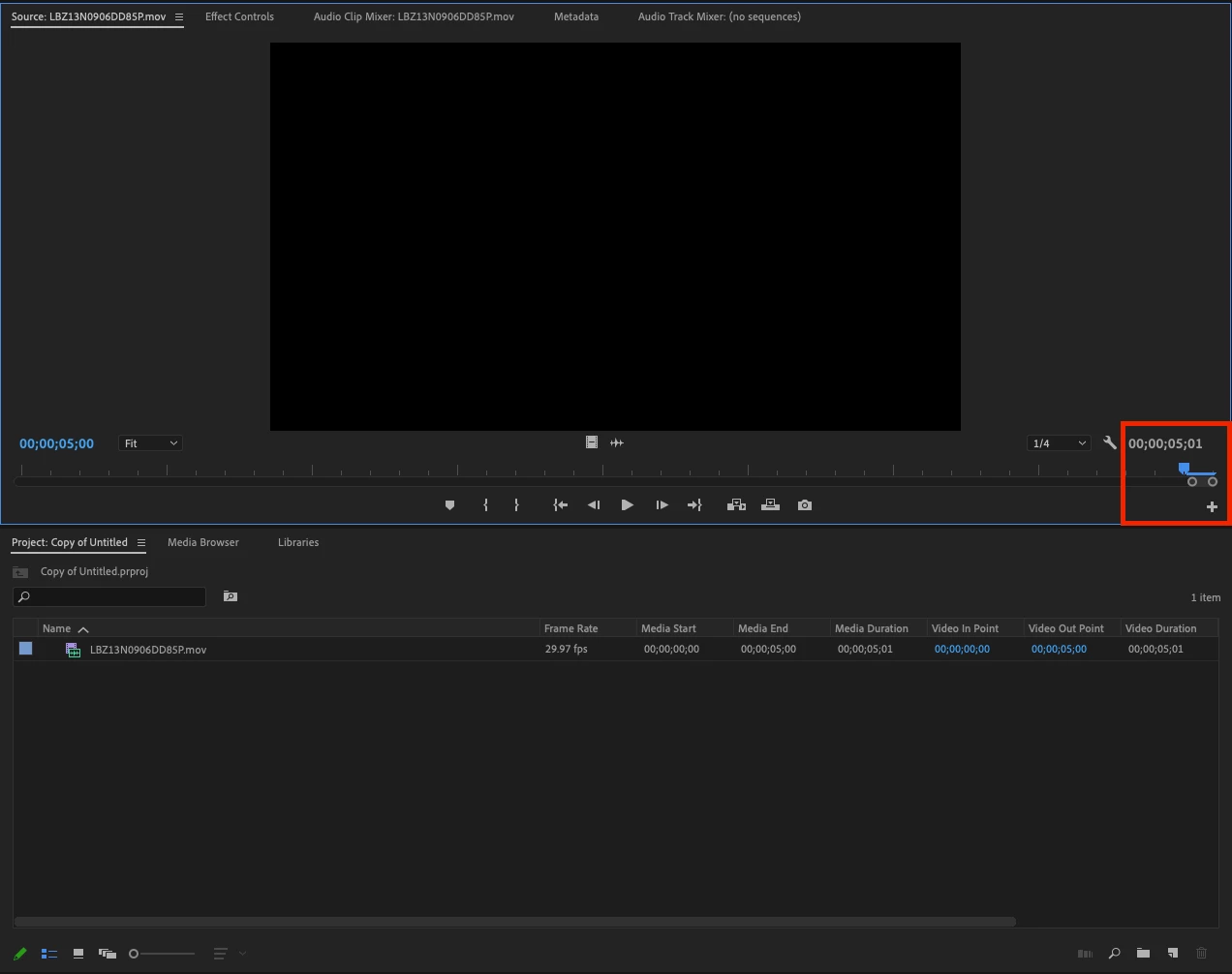1232x974 pixels.
Task: Open the 1/4 playback resolution dropdown
Action: click(x=1060, y=443)
